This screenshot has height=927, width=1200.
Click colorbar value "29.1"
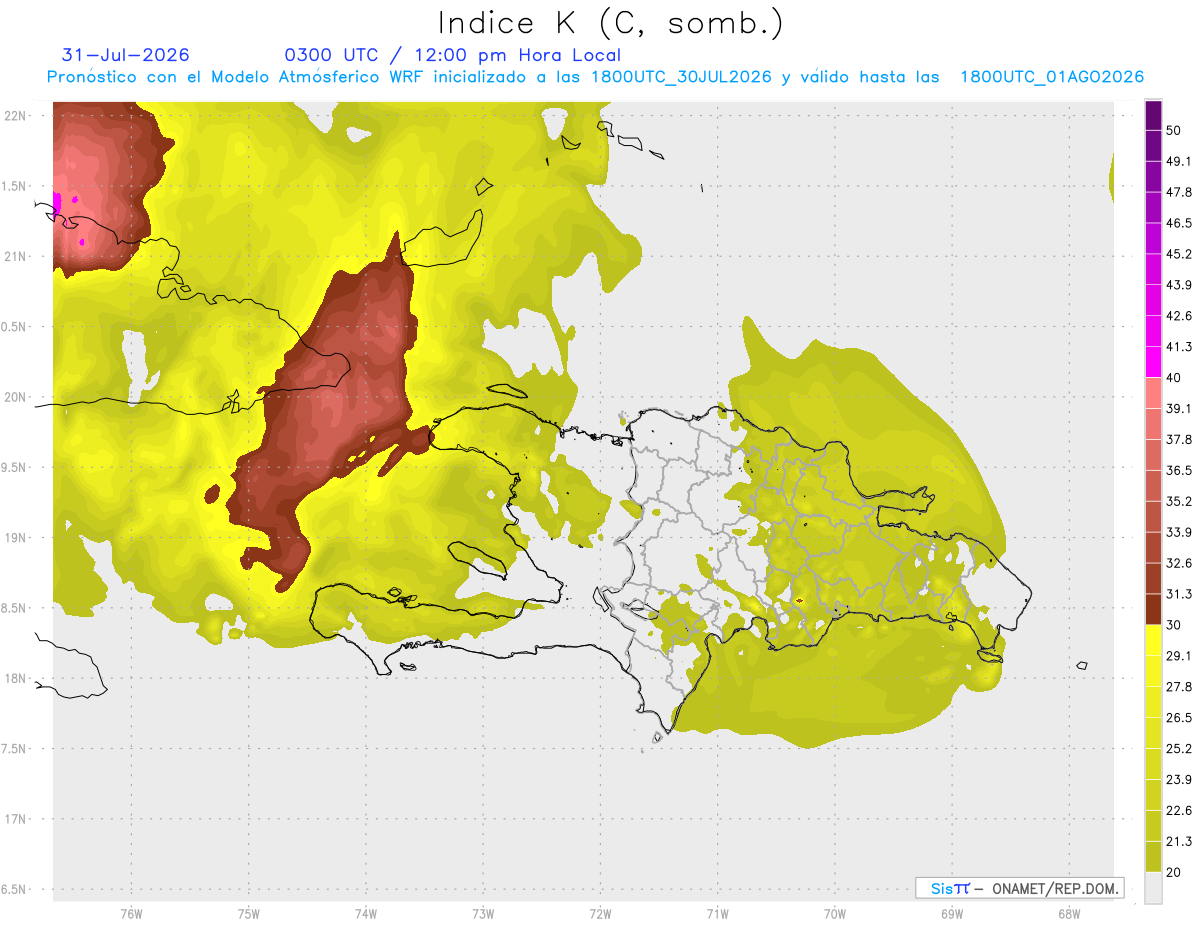[x=1179, y=657]
